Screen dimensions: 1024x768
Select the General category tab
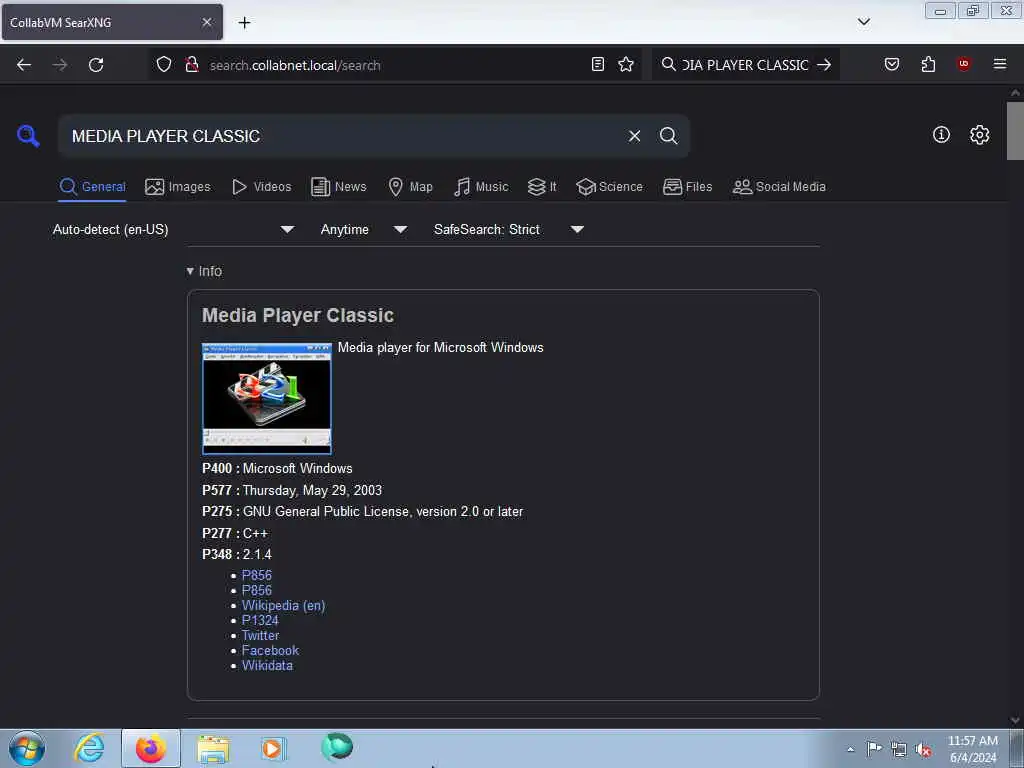tap(92, 187)
